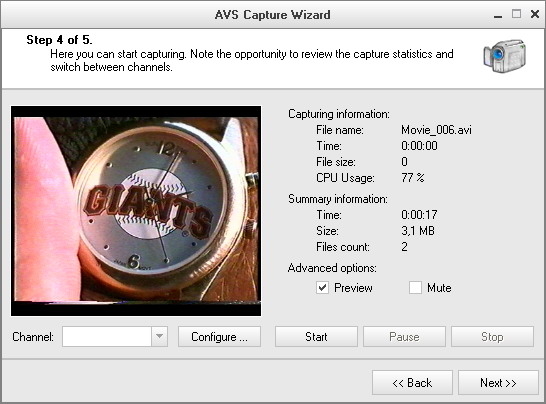Enable the Mute checkbox
546x404 pixels.
[415, 288]
